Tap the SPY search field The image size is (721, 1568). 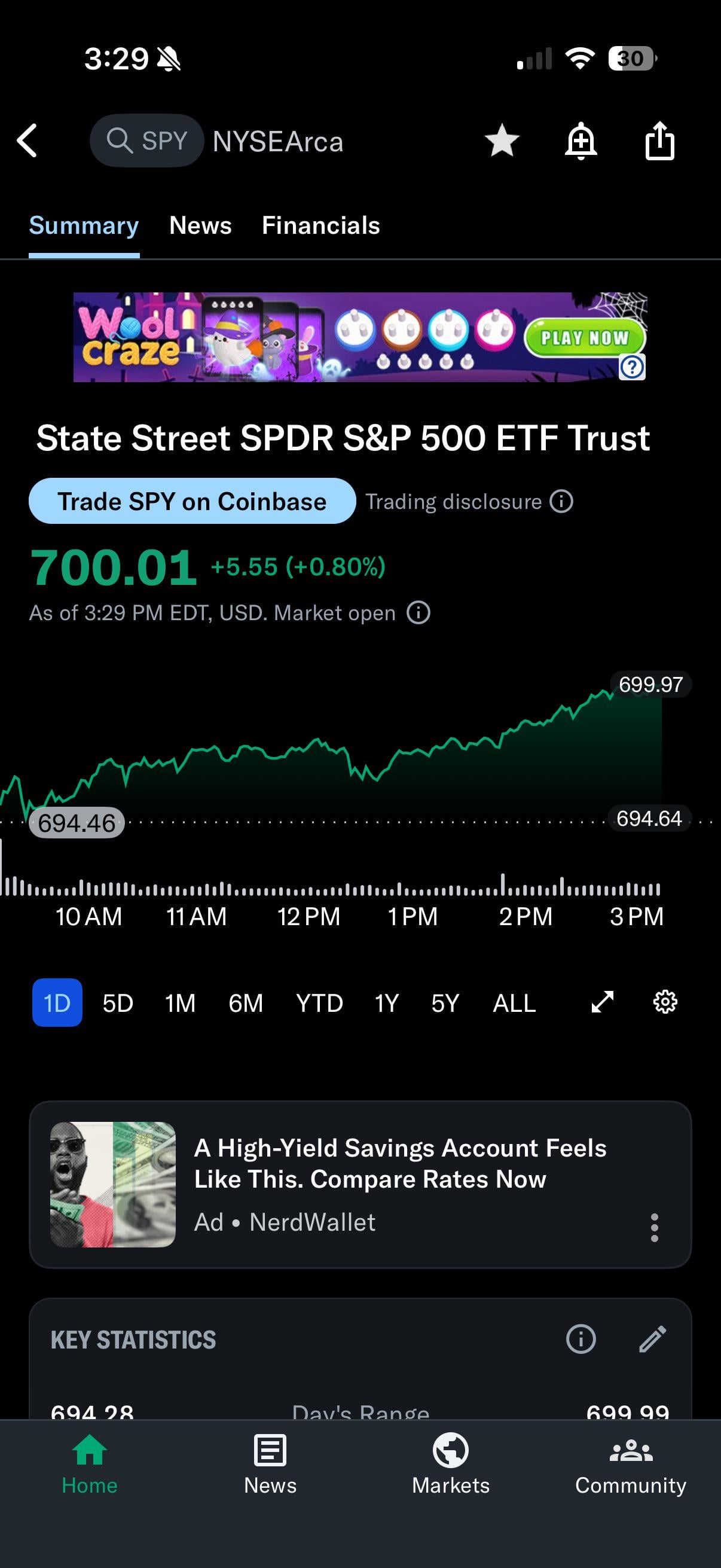(146, 141)
